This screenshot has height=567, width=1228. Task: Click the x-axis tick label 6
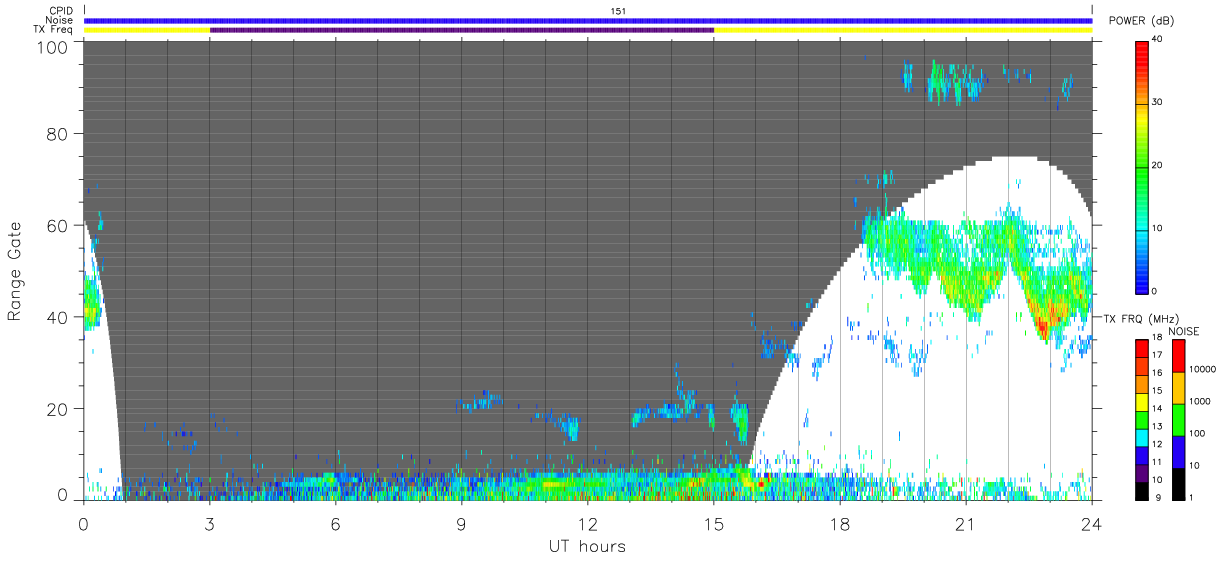point(336,523)
